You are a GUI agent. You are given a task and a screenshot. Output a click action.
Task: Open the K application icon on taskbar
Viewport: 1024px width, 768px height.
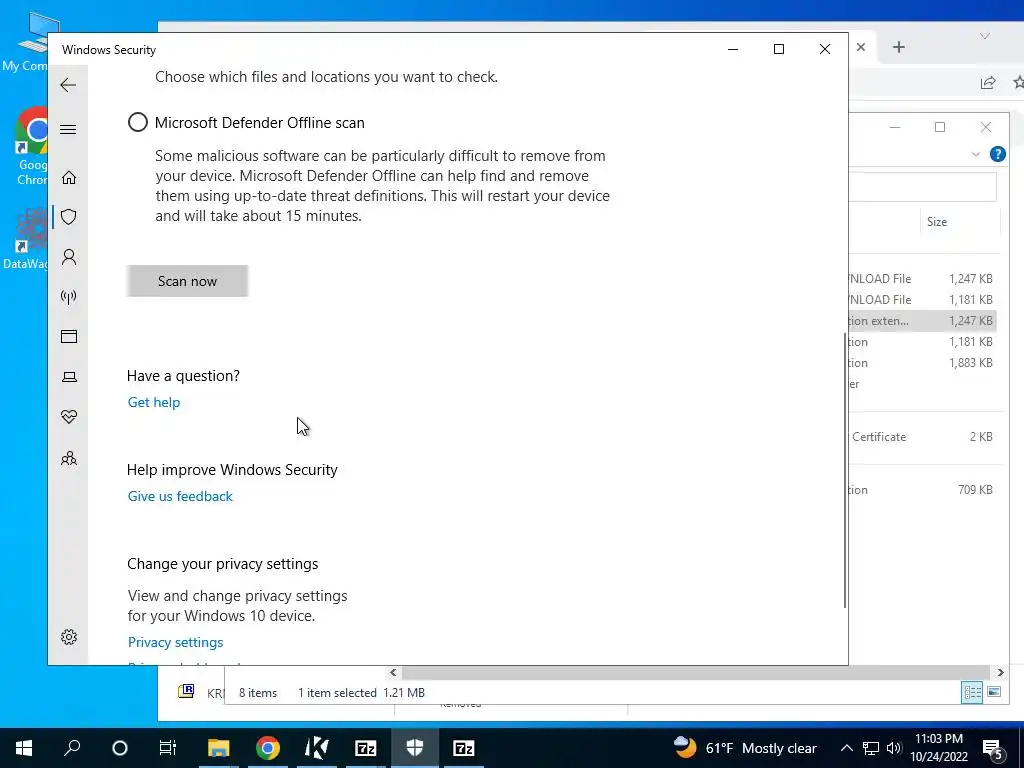pos(317,748)
